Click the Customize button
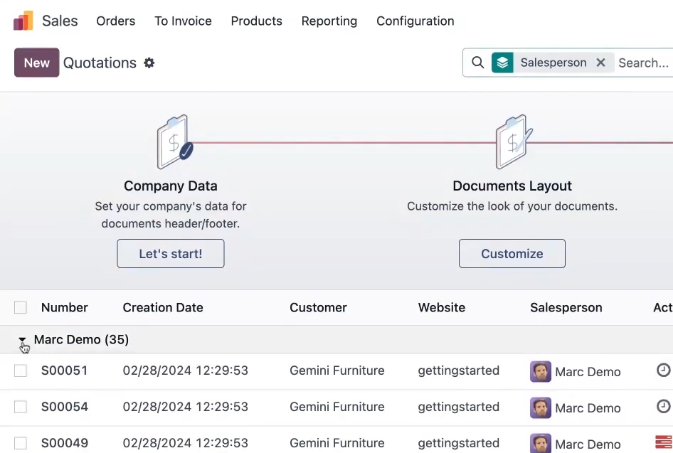The image size is (673, 453). pyautogui.click(x=512, y=253)
